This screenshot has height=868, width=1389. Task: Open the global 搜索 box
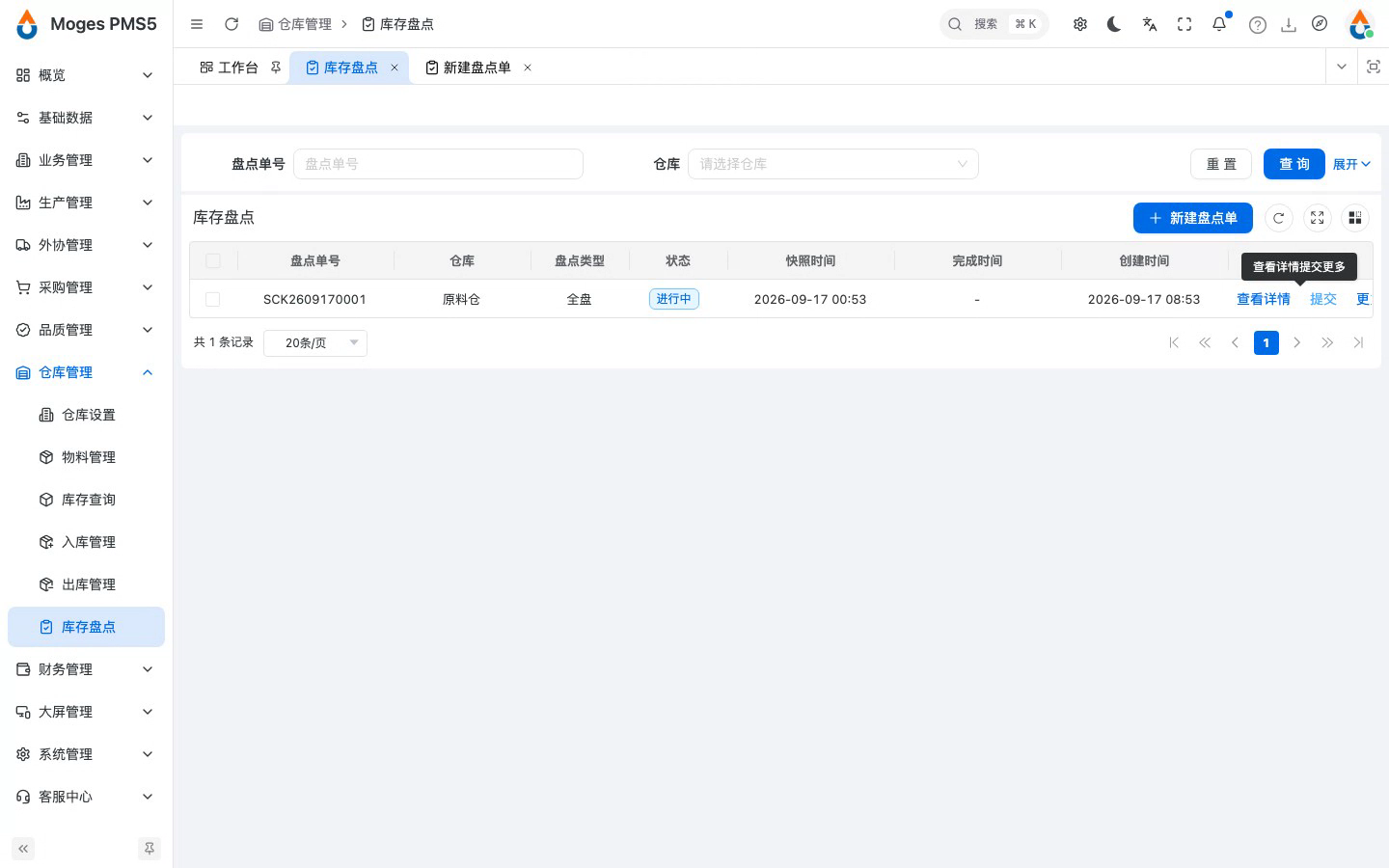pyautogui.click(x=994, y=24)
